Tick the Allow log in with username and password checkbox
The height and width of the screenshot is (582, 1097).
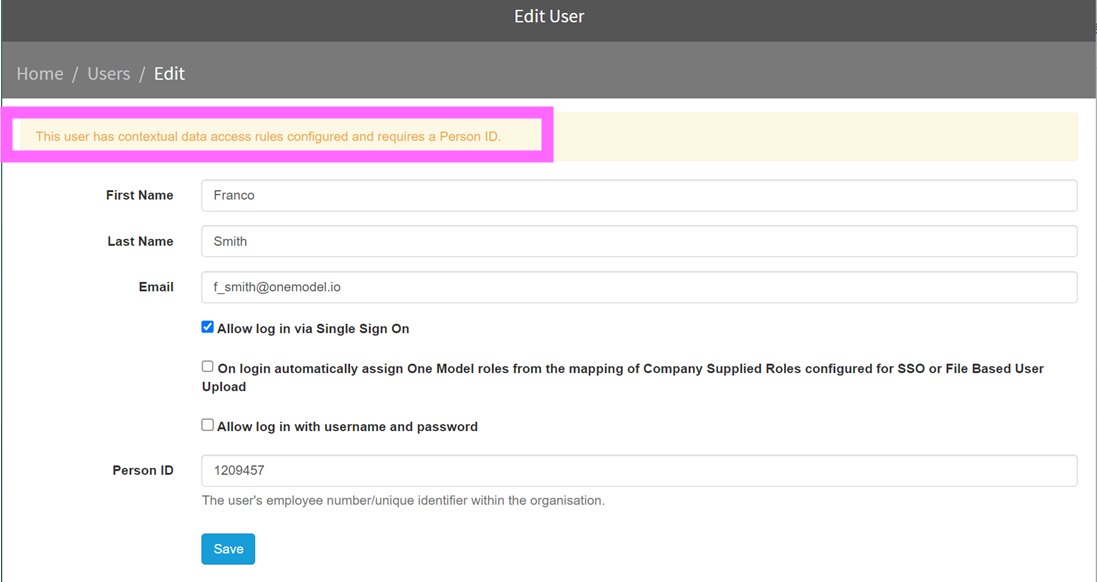(207, 425)
